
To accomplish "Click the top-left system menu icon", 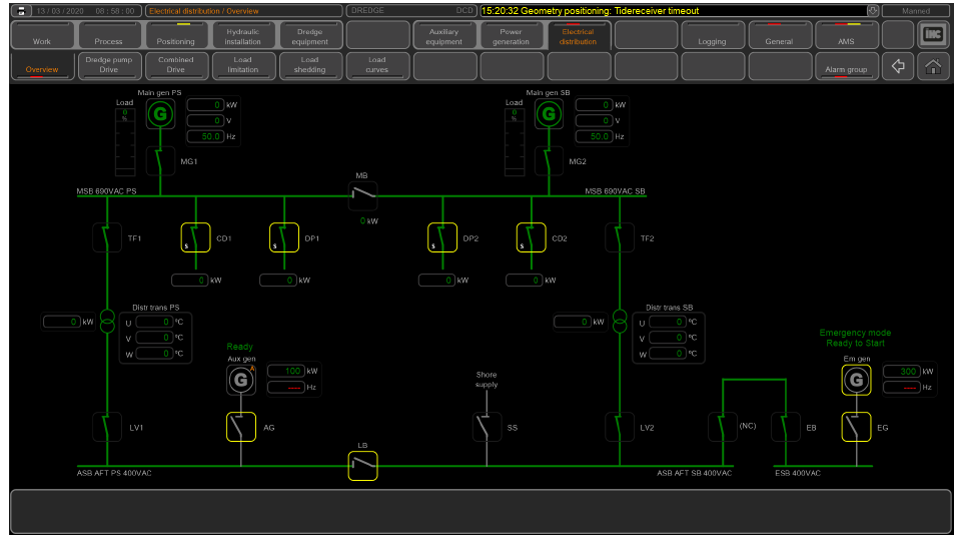I will click(21, 11).
